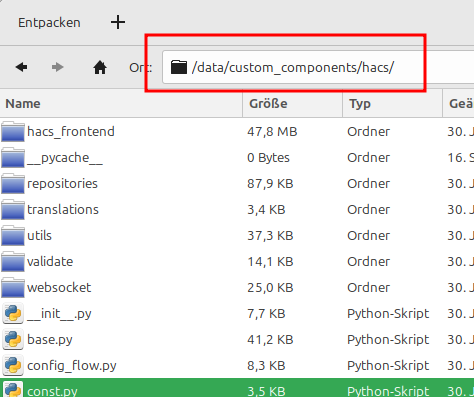Click the 87,9 KB size value

(x=270, y=184)
